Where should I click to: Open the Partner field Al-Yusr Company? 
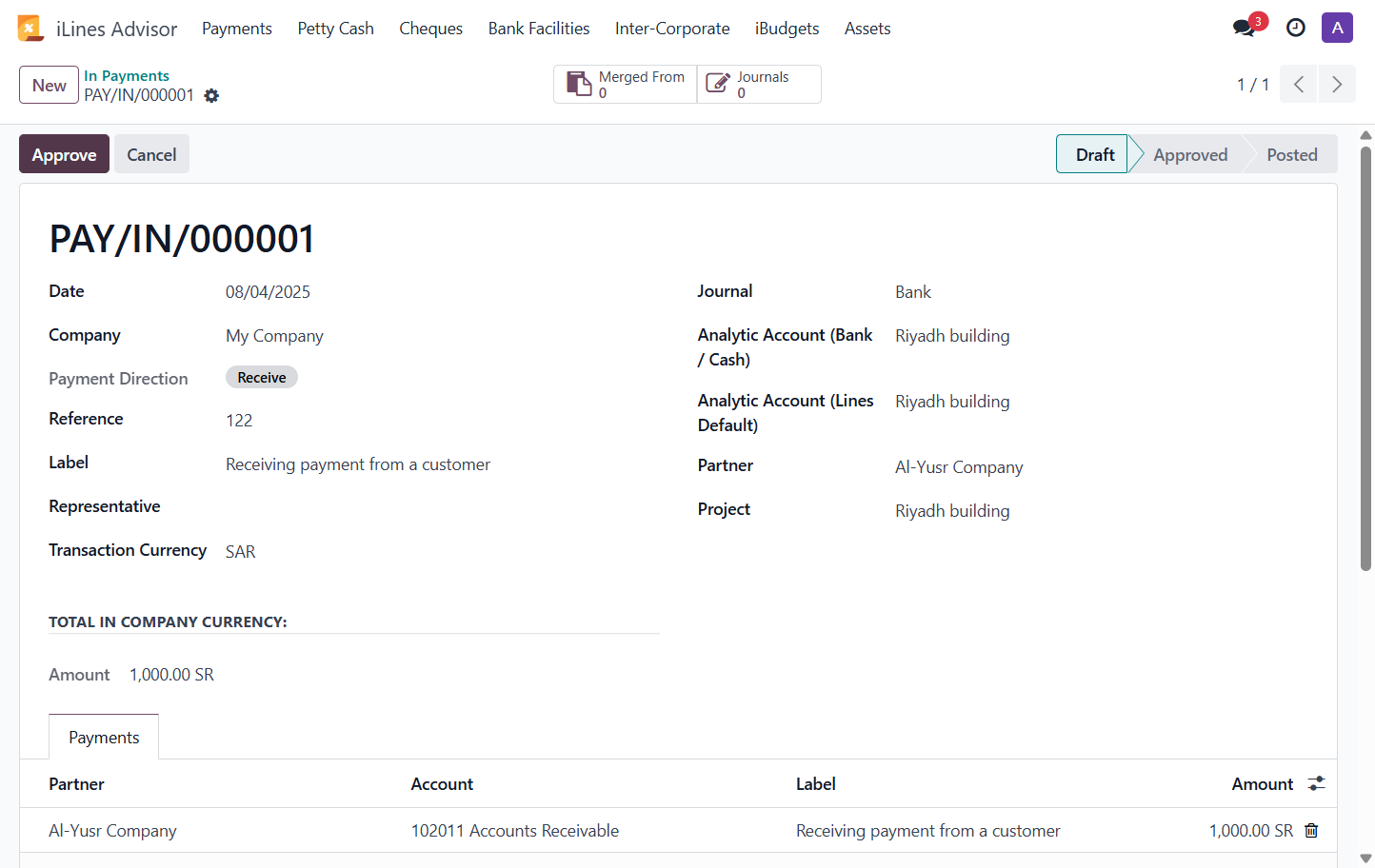(959, 467)
